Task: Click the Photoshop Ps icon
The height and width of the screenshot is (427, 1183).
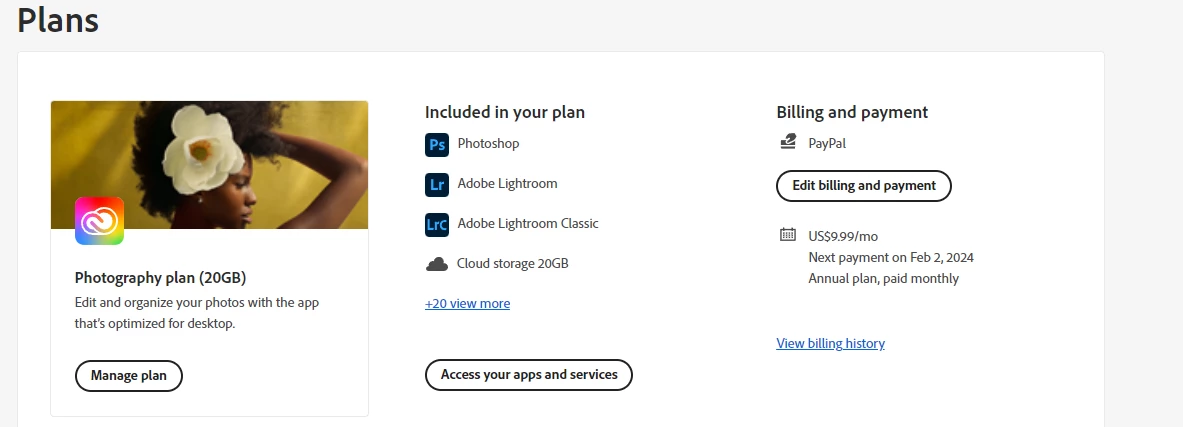Action: pyautogui.click(x=437, y=144)
